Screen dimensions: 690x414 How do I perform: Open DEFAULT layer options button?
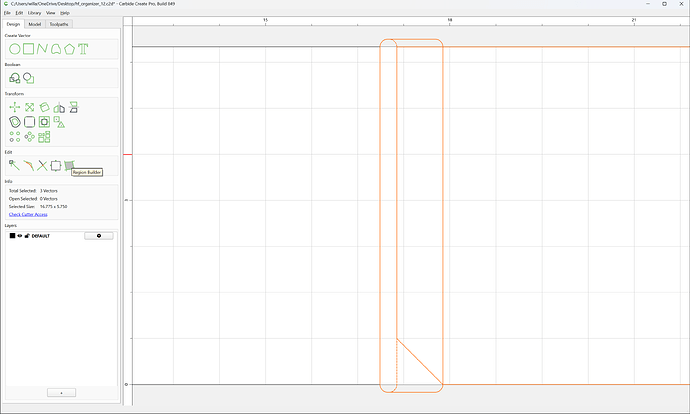point(99,236)
